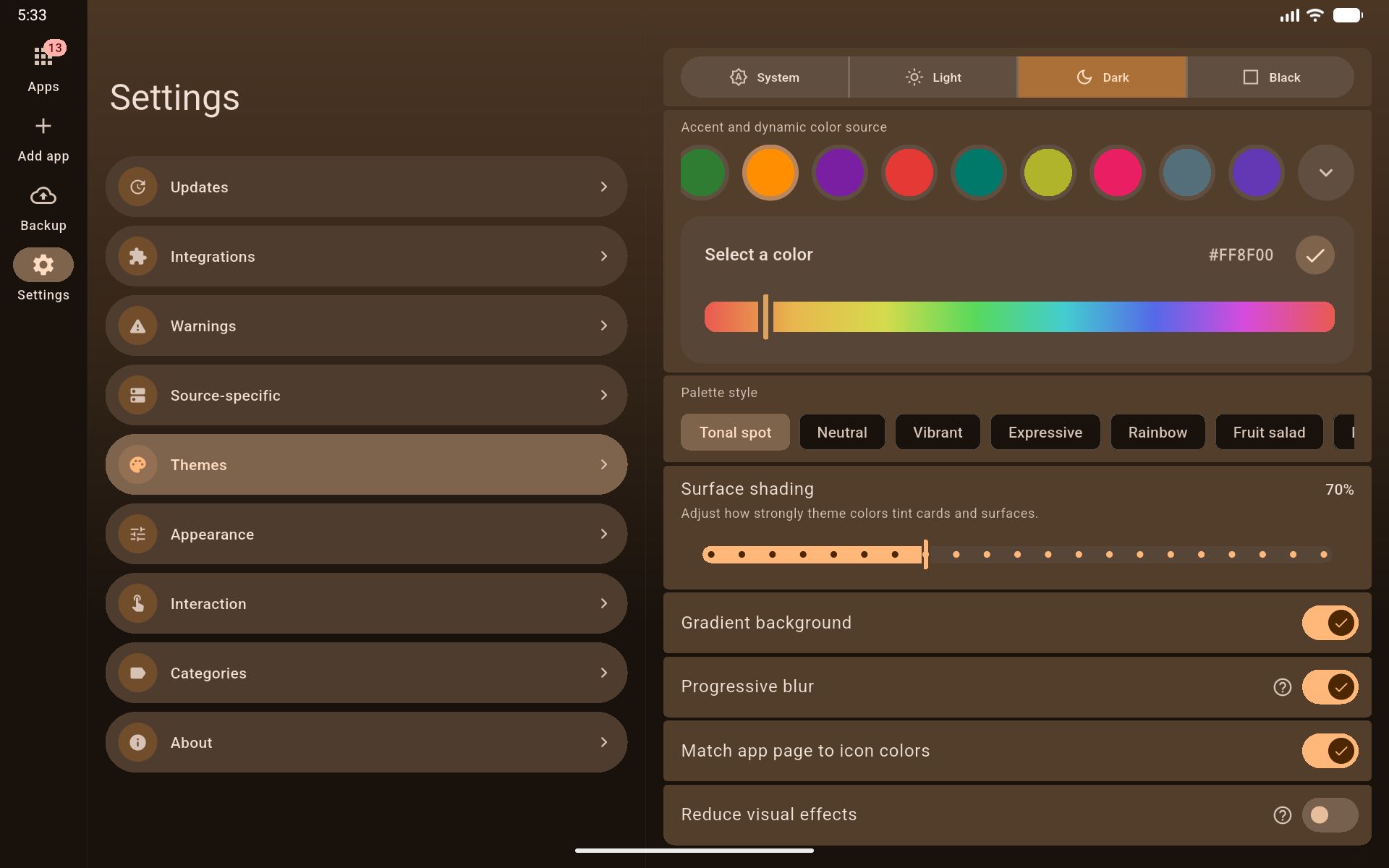
Task: Open Source-specific row chevron
Action: coord(603,395)
